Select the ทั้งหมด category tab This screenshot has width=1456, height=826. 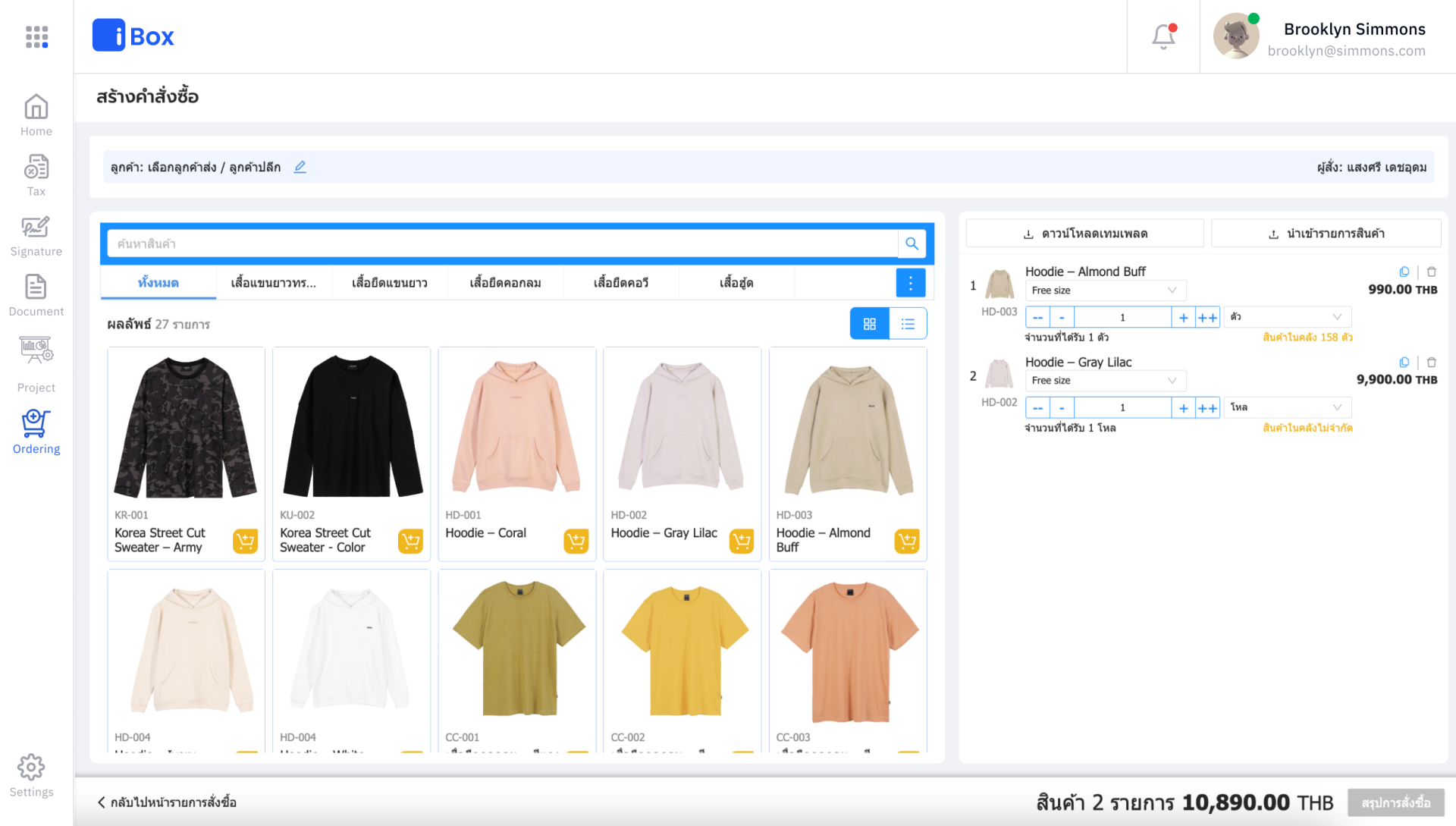pyautogui.click(x=158, y=282)
